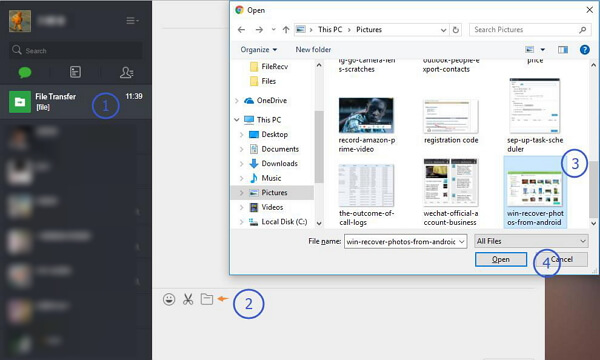
Task: Expand the Documents tree node
Action: [241, 149]
